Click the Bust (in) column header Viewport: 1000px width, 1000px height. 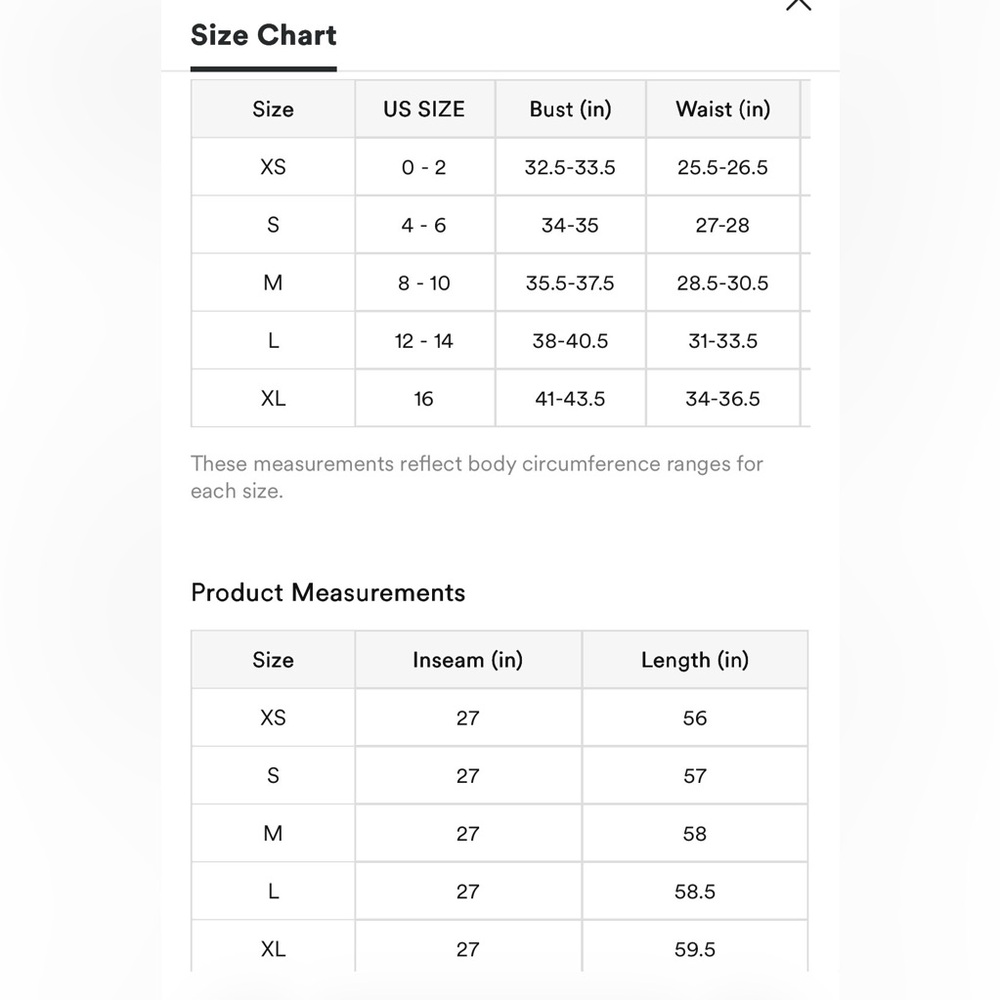pos(570,109)
